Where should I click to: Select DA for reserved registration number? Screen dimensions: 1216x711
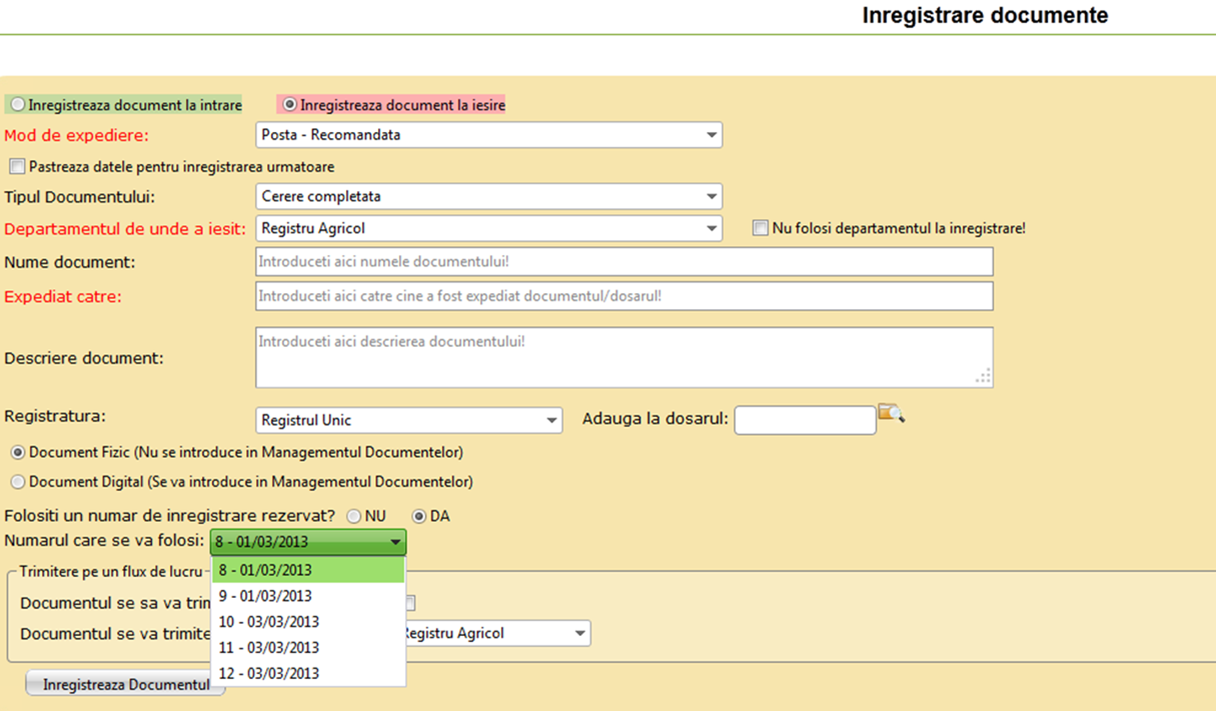(x=419, y=517)
